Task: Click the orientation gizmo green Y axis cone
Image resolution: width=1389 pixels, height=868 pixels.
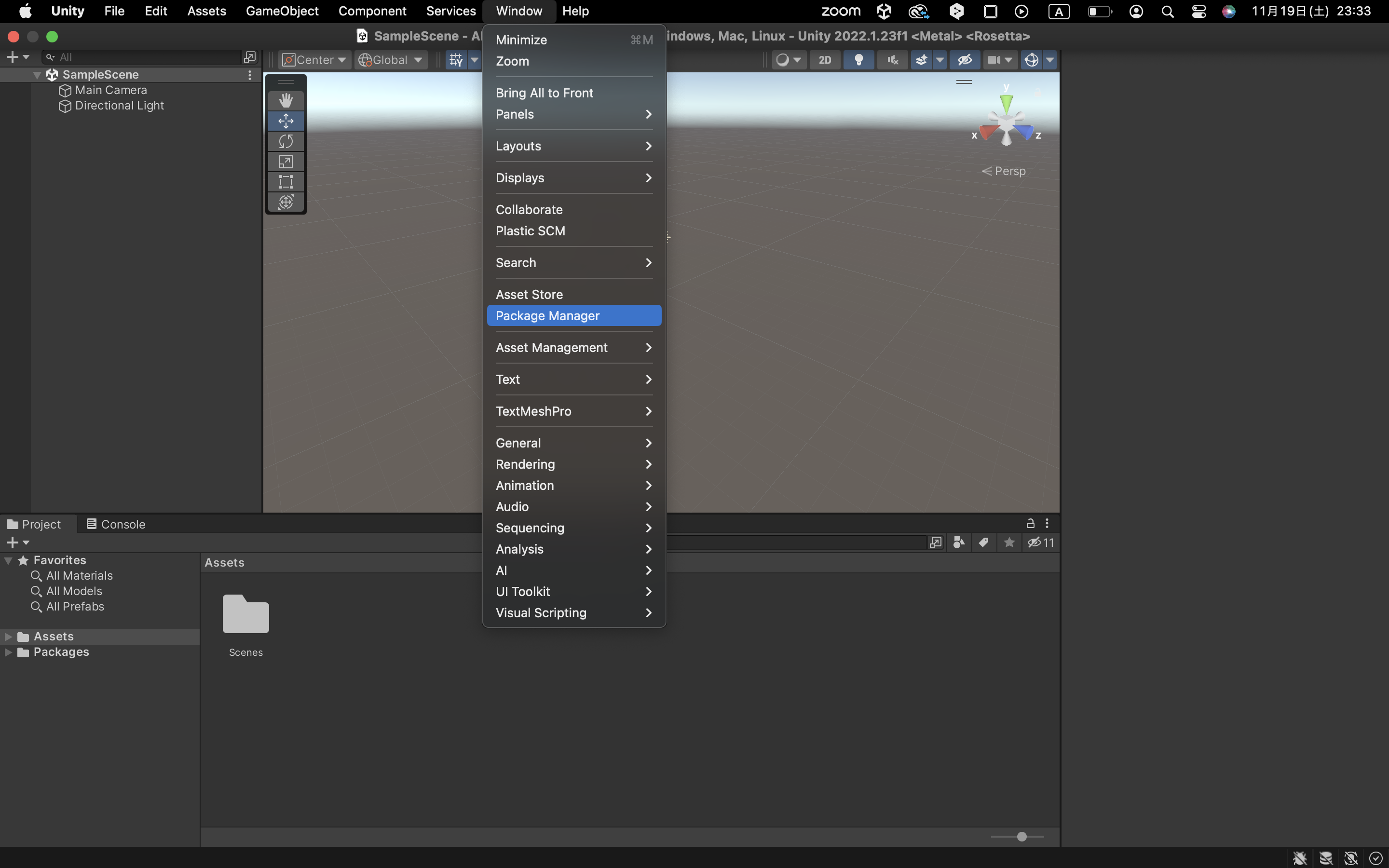Action: [x=1006, y=102]
